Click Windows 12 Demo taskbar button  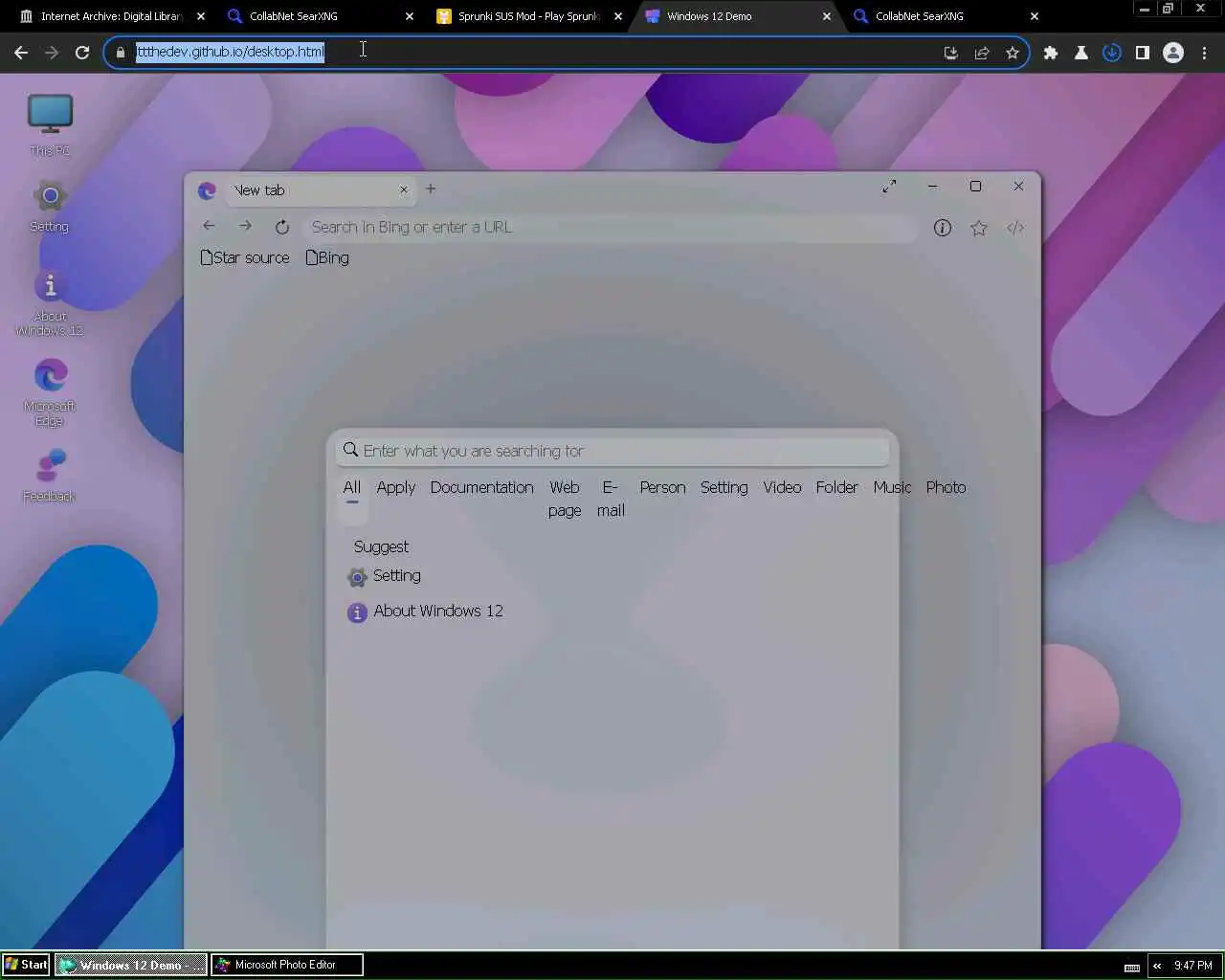pyautogui.click(x=131, y=965)
